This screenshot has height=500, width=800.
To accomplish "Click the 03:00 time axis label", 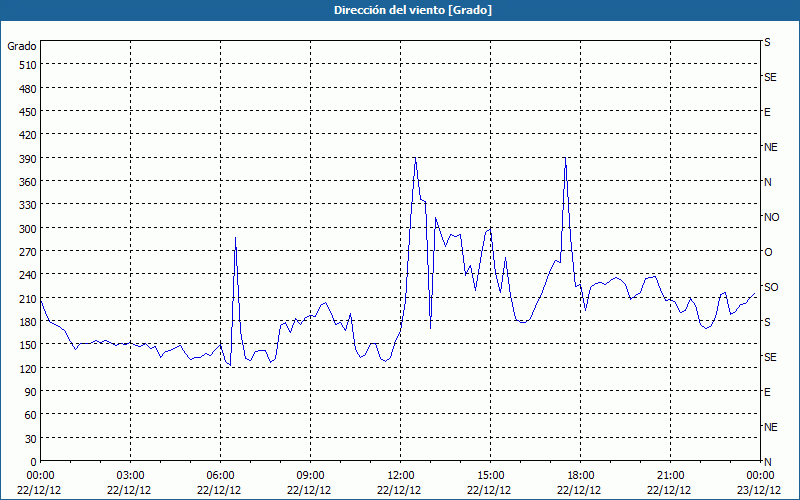I will point(131,476).
